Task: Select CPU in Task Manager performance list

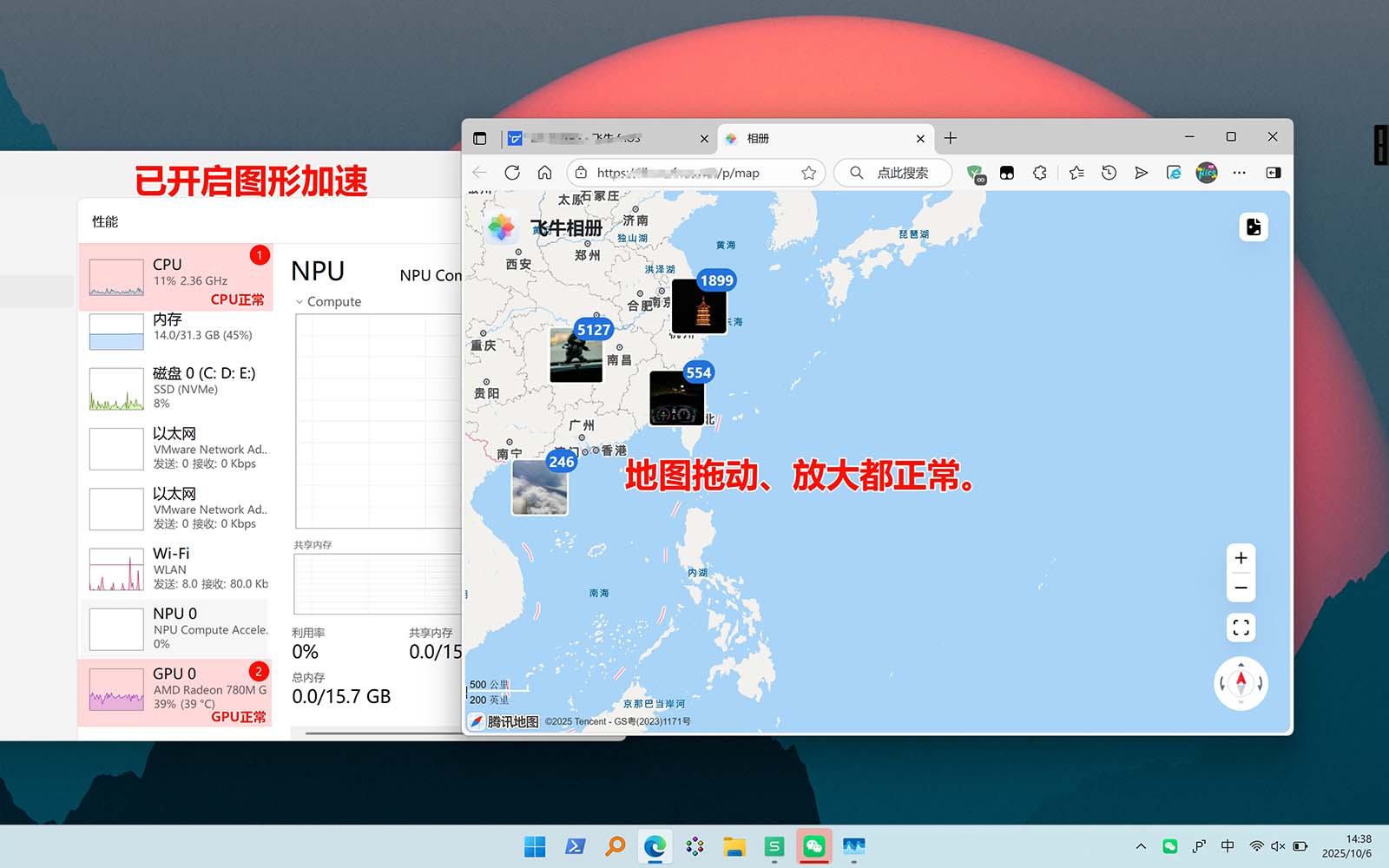Action: point(175,278)
